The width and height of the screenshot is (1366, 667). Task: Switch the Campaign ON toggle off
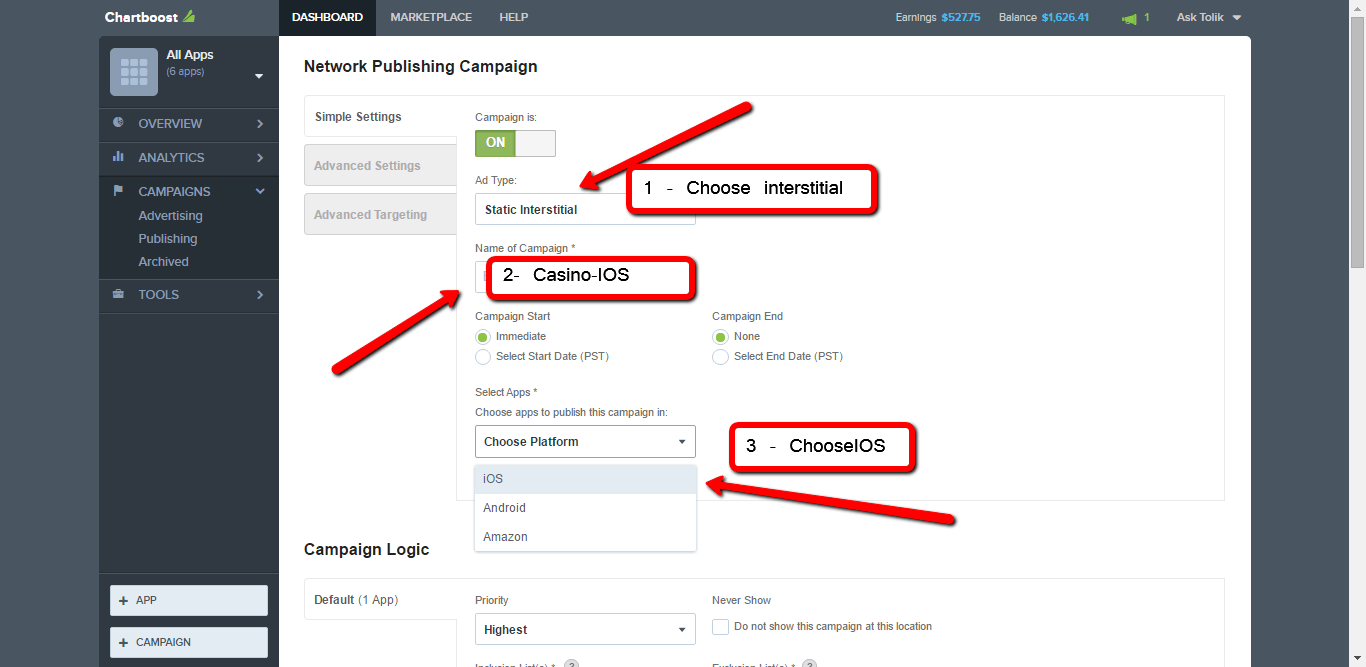[x=515, y=143]
